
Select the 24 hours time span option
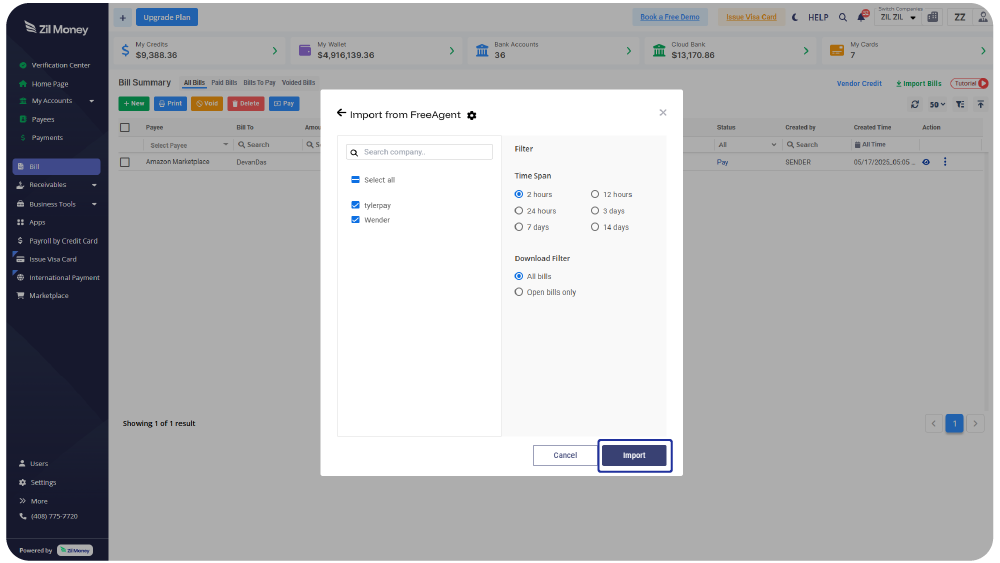pyautogui.click(x=518, y=211)
